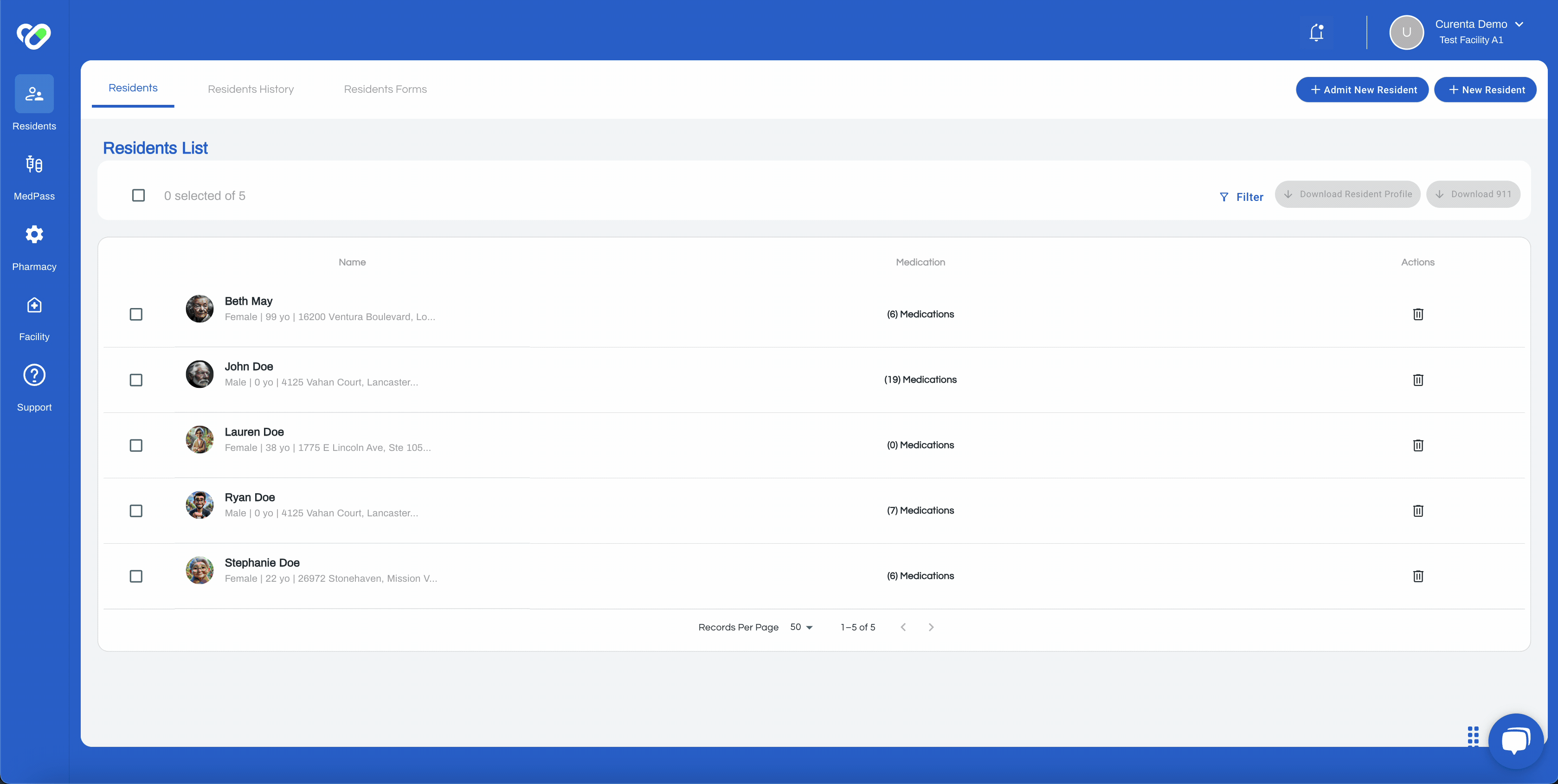This screenshot has width=1558, height=784.
Task: Click the Test Facility A1 label
Action: (x=1471, y=40)
